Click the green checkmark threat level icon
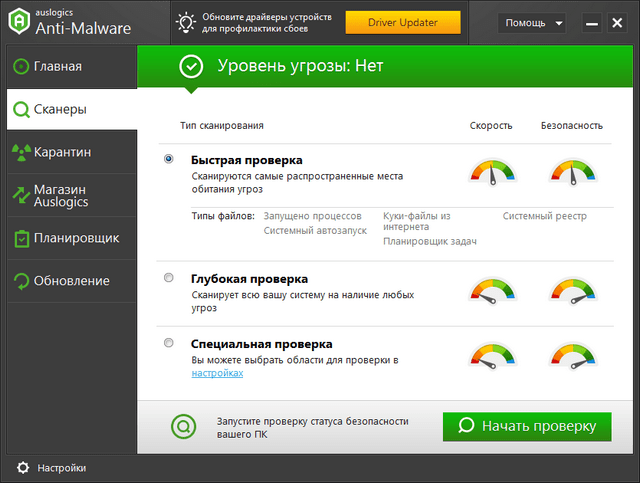This screenshot has width=640, height=483. pos(190,67)
